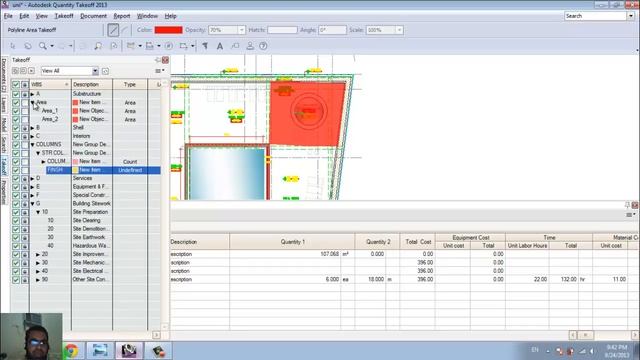Select the text annotation A tool
The width and height of the screenshot is (640, 360).
(220, 46)
